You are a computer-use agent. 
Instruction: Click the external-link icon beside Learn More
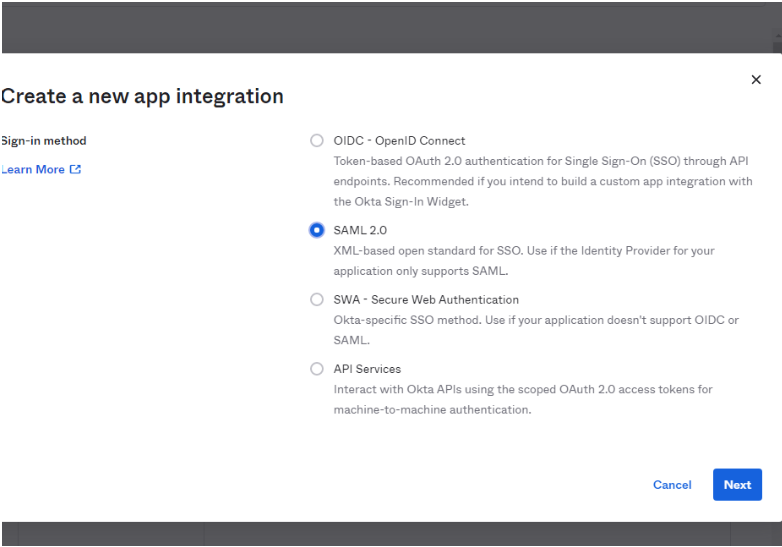[x=75, y=170]
